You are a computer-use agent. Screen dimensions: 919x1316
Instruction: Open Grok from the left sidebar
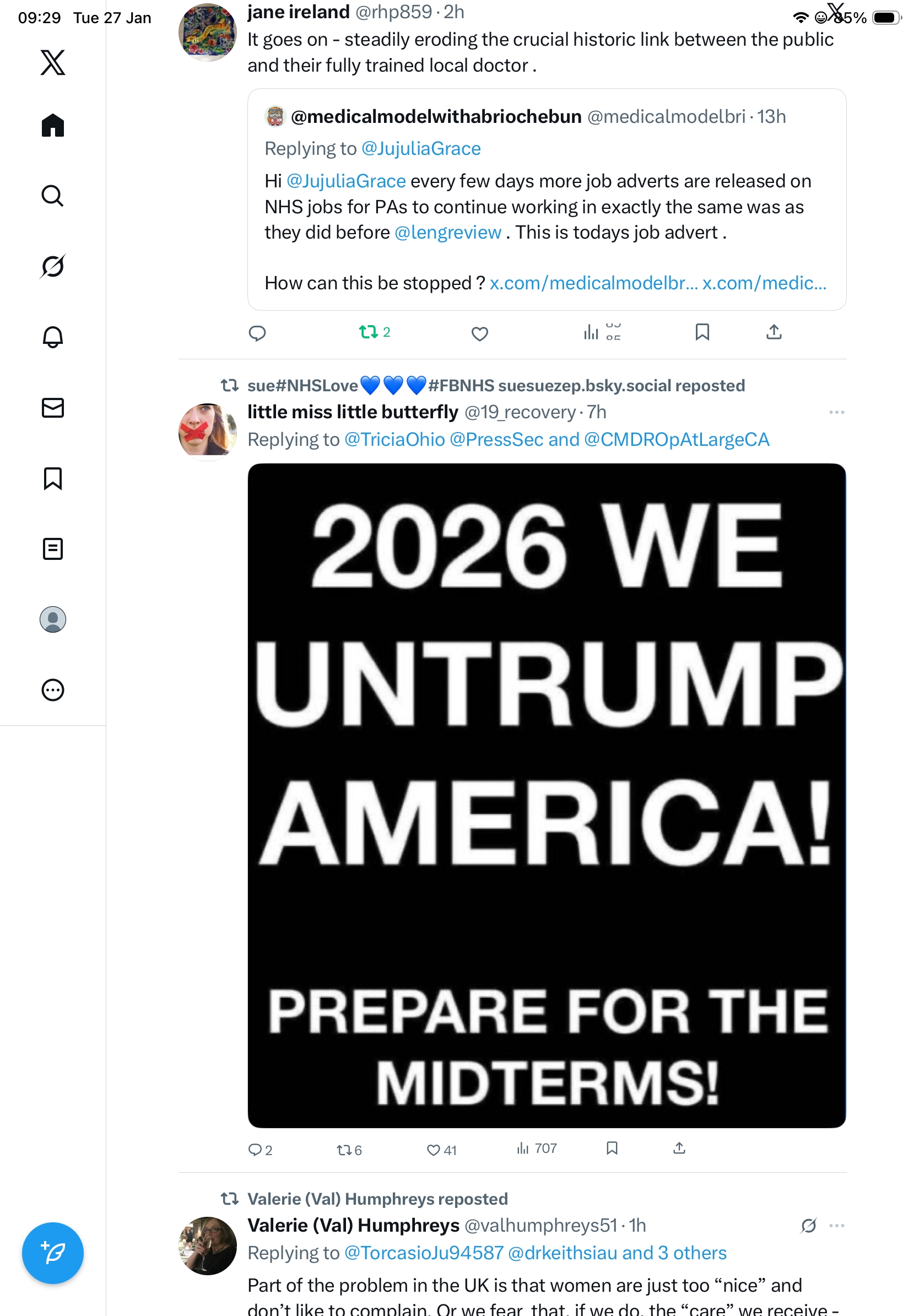point(53,266)
